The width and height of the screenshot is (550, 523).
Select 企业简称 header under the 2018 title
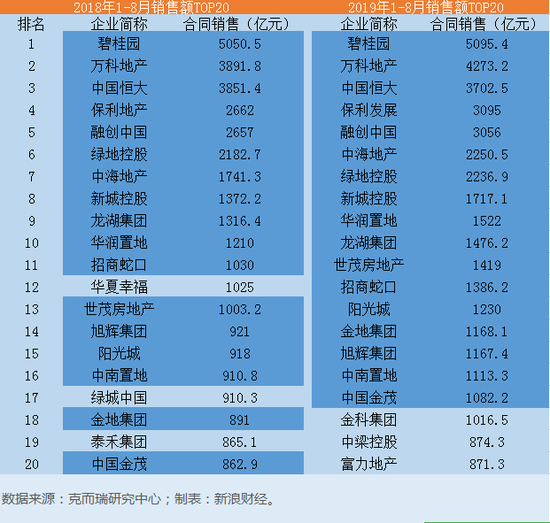click(x=119, y=24)
